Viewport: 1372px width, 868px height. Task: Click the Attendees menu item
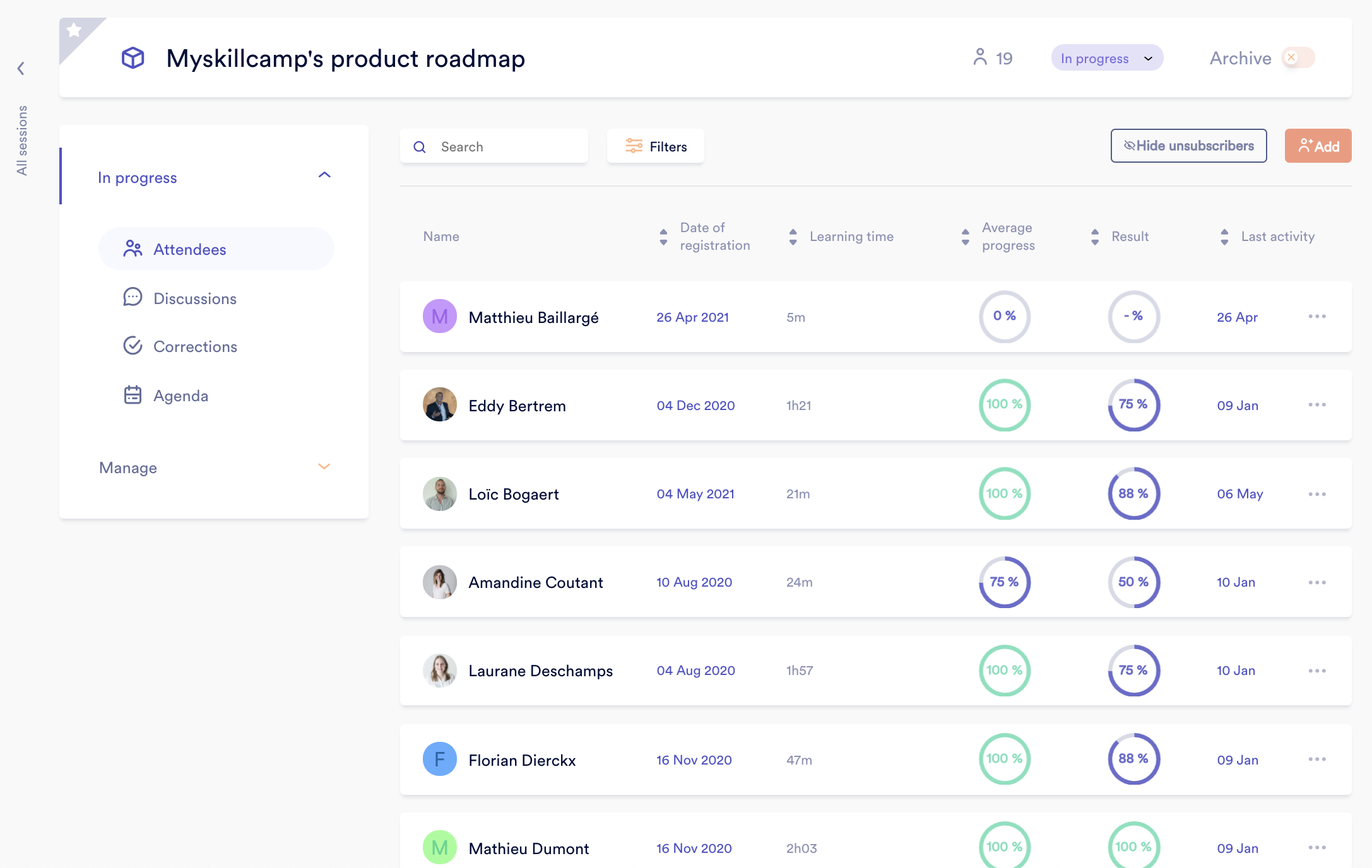[x=215, y=249]
